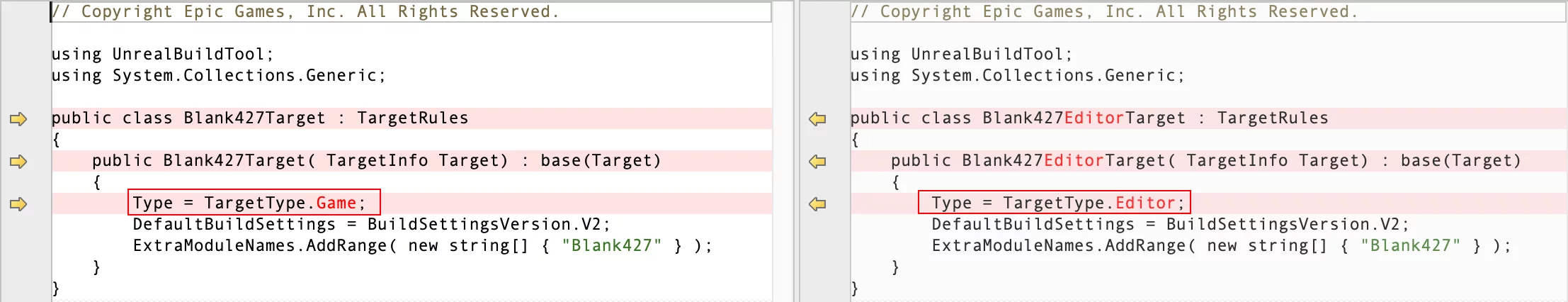Click TargetRules in right pane class declaration

click(1273, 118)
